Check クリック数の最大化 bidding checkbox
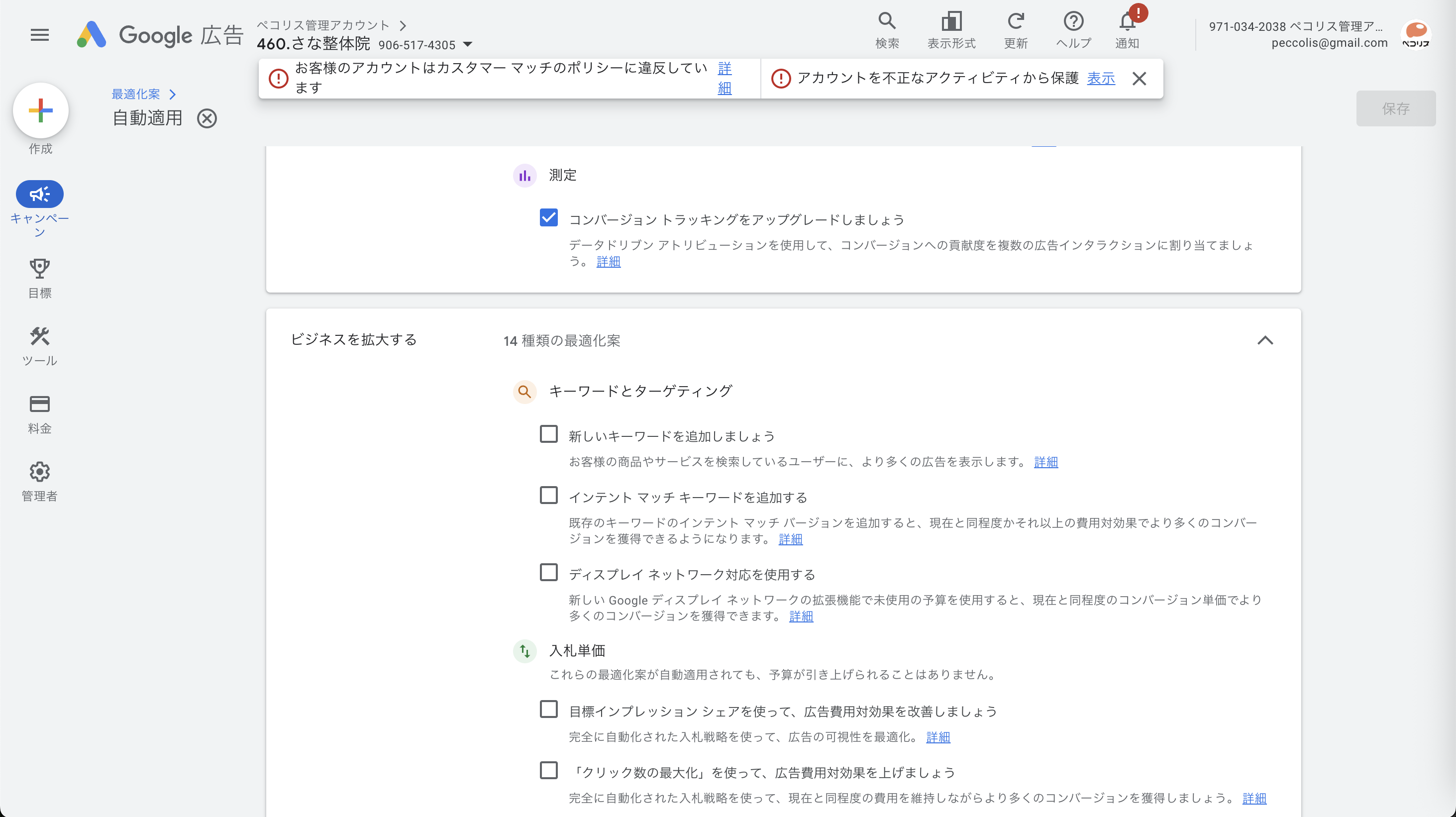The image size is (1456, 817). coord(548,770)
